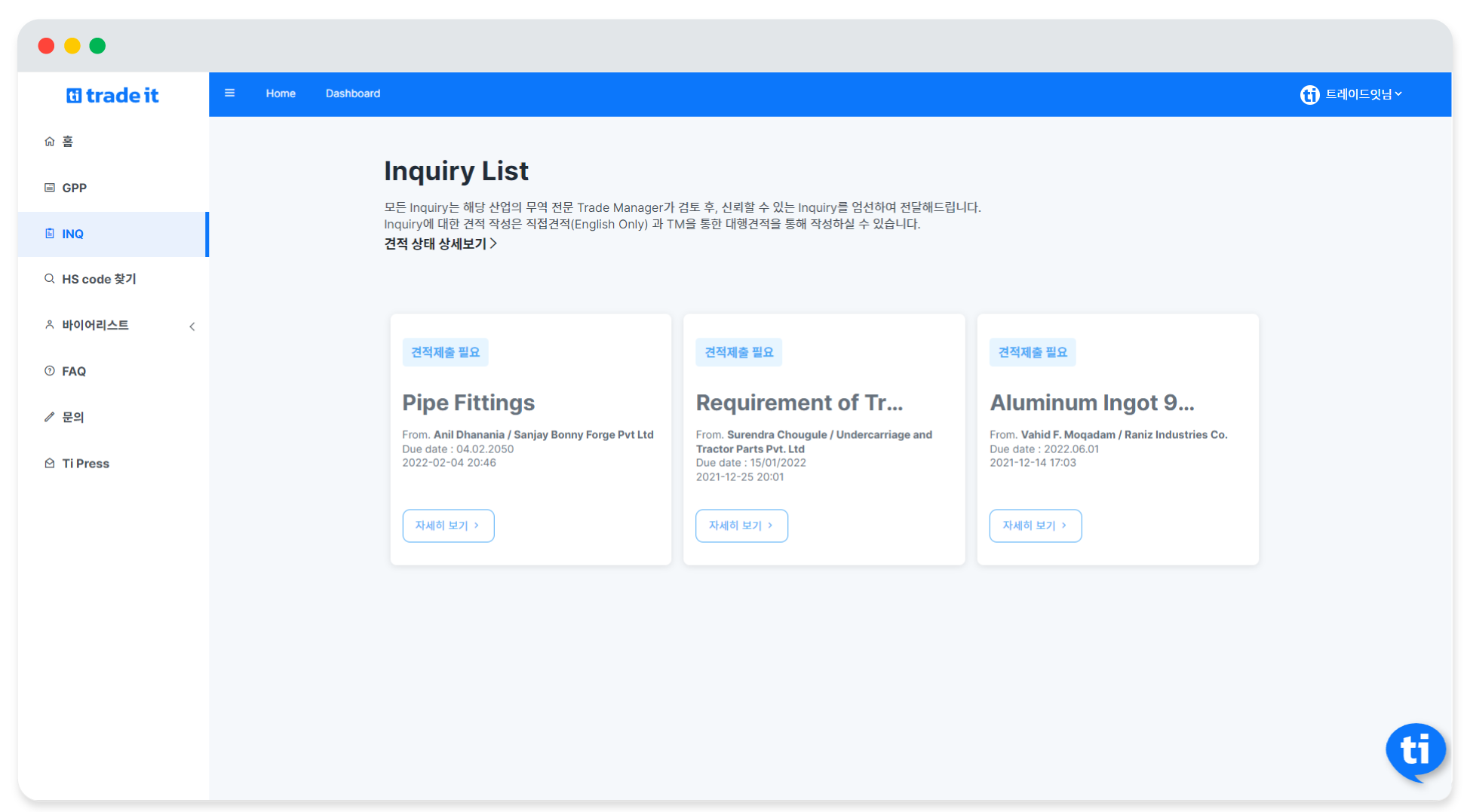View details of Pipe Fittings inquiry
This screenshot has width=1467, height=812.
pyautogui.click(x=448, y=526)
